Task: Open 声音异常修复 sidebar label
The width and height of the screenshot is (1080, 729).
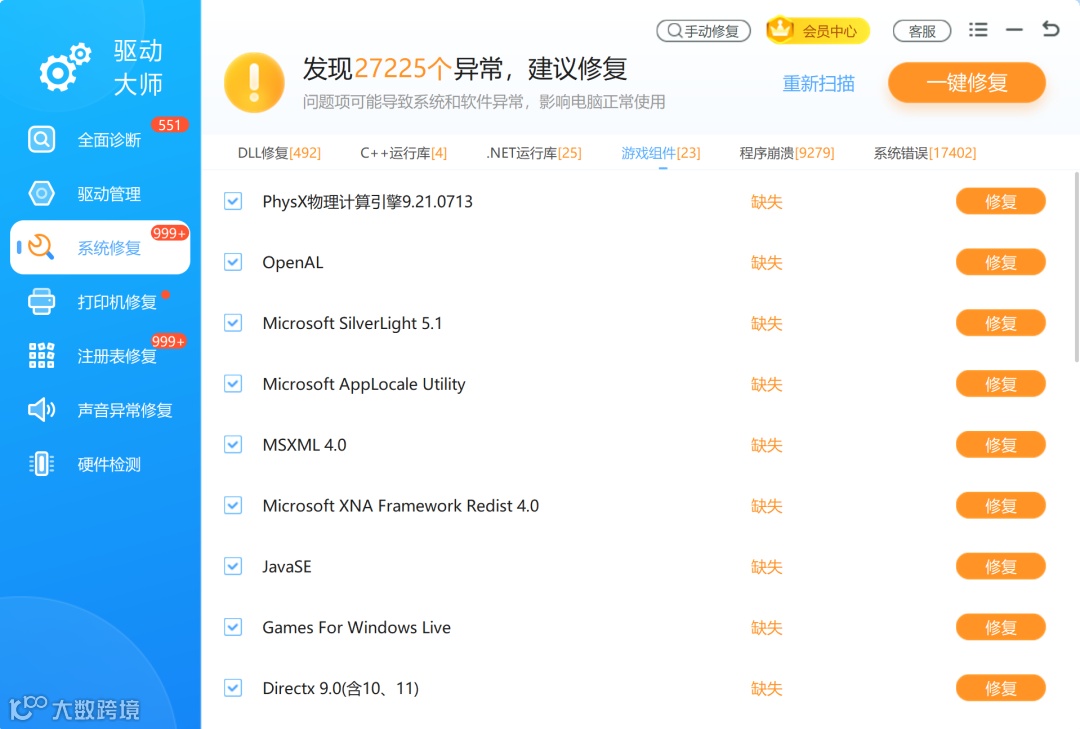Action: point(125,410)
